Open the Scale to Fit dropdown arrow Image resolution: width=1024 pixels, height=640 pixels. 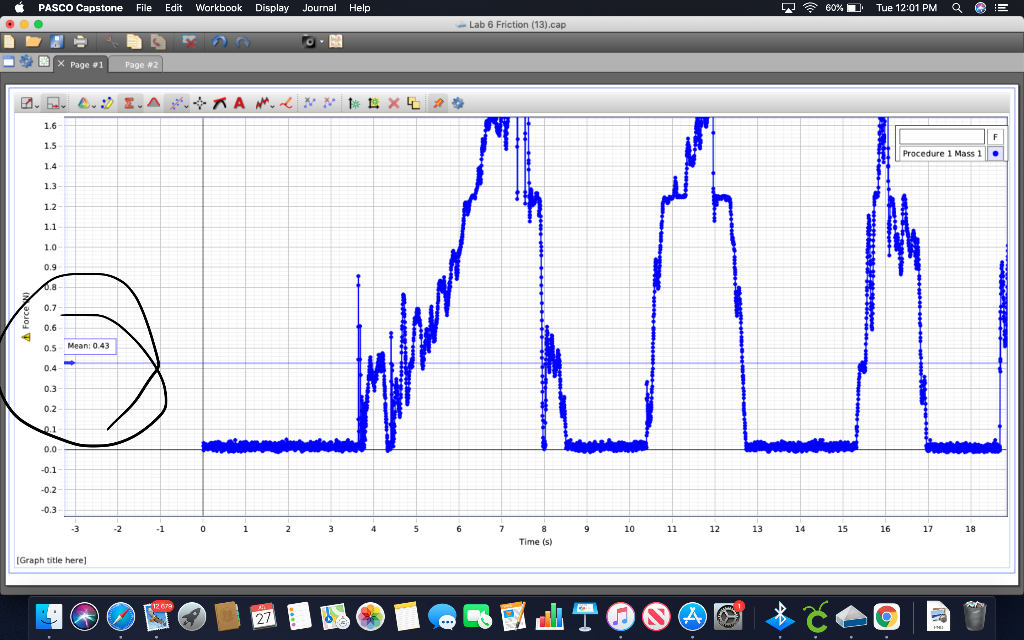tap(37, 106)
